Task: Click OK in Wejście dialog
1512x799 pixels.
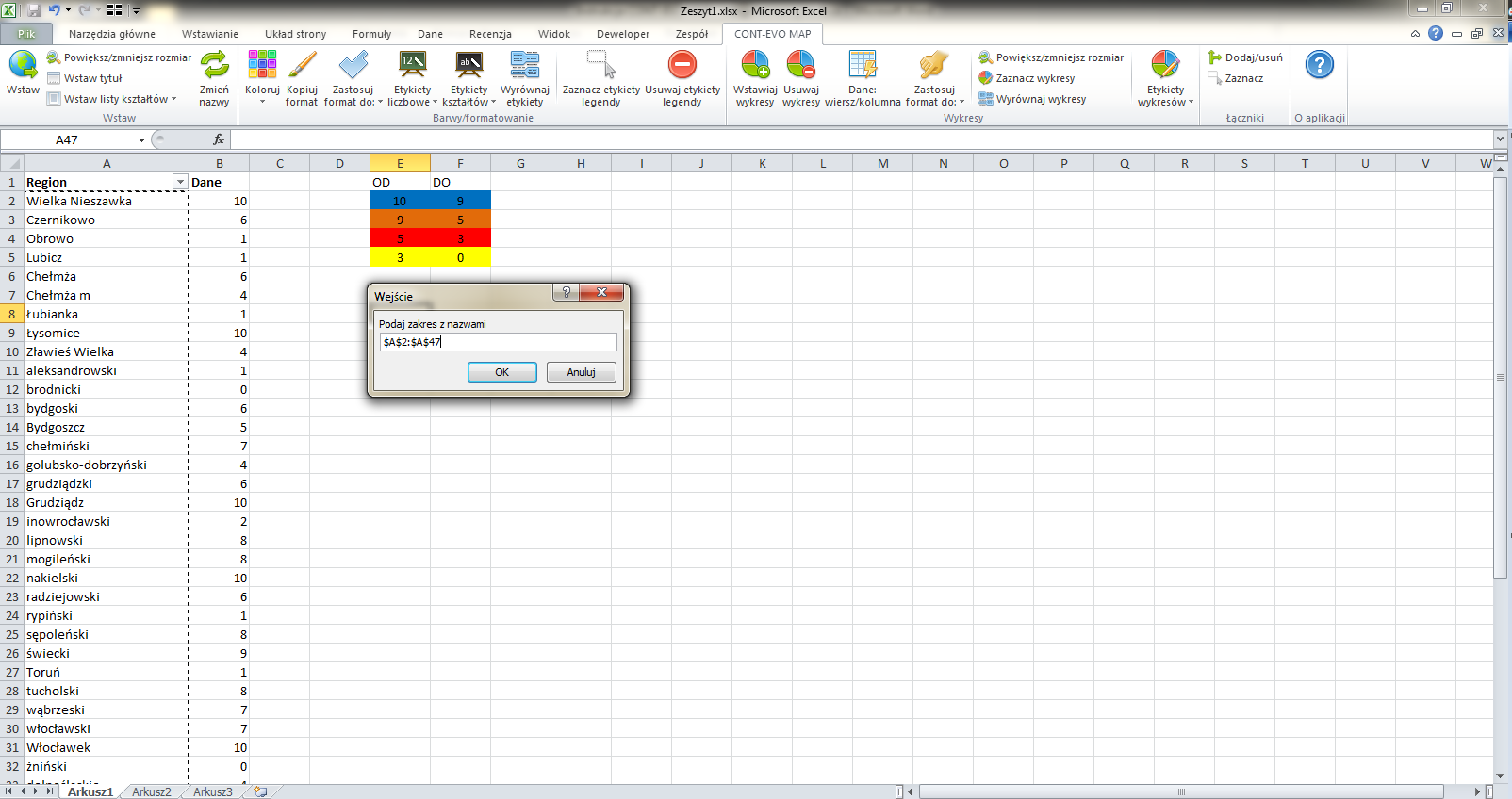Action: click(x=502, y=372)
